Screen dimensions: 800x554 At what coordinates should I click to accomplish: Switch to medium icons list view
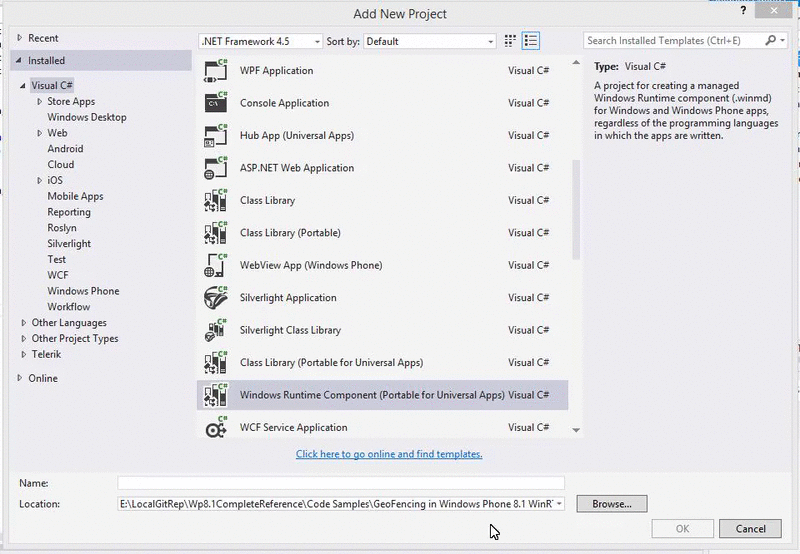tap(531, 41)
